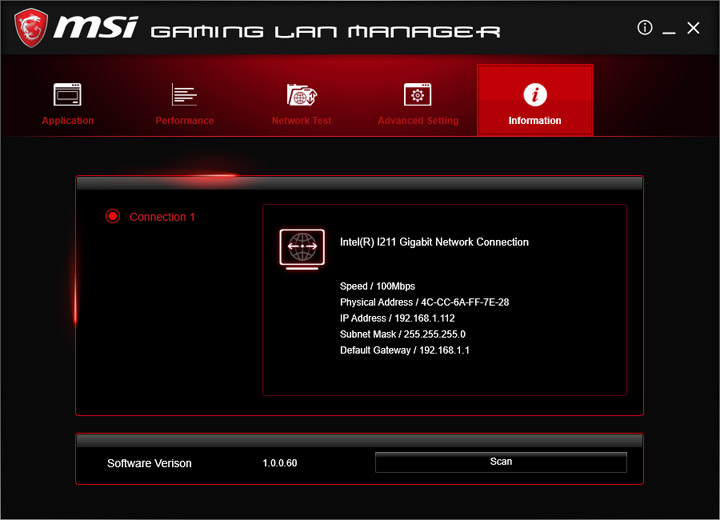Viewport: 720px width, 520px height.
Task: Click the Default Gateway 192.168.1.1 line
Action: click(x=405, y=350)
